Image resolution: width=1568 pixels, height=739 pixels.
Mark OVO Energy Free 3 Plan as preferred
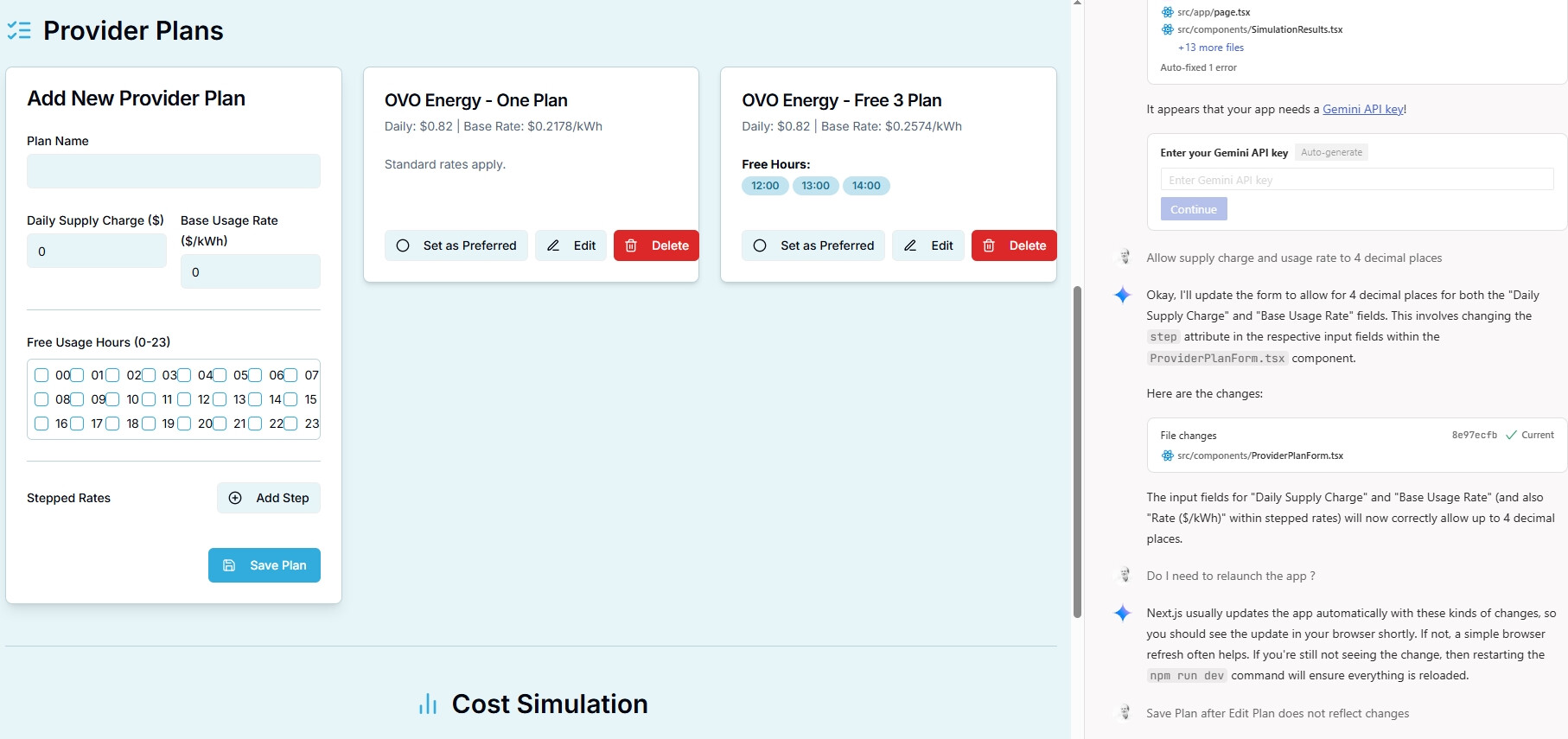(x=813, y=245)
